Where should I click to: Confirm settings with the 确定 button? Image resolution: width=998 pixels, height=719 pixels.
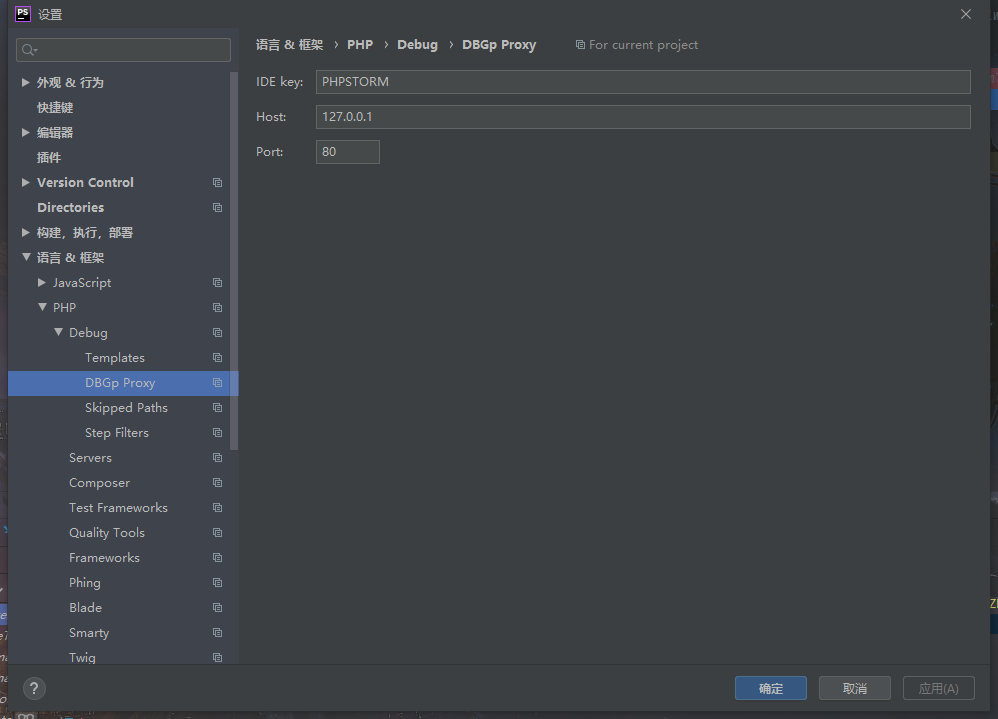[x=771, y=688]
